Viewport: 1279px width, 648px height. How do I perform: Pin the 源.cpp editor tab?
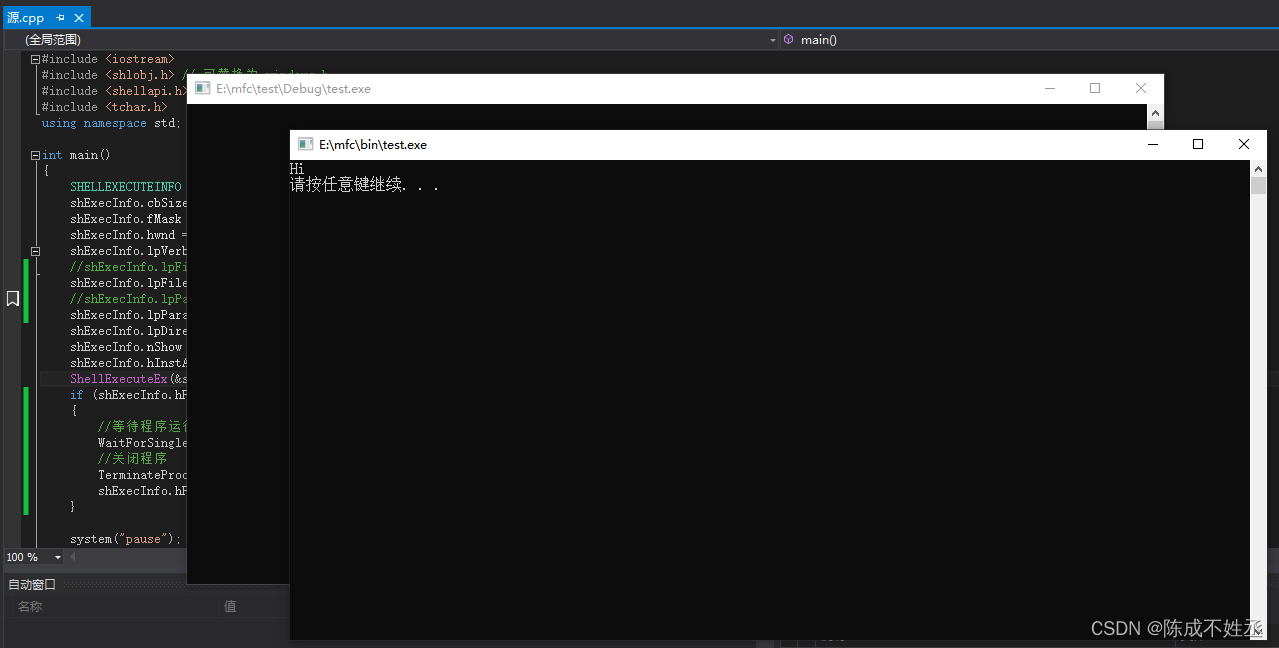(x=60, y=18)
